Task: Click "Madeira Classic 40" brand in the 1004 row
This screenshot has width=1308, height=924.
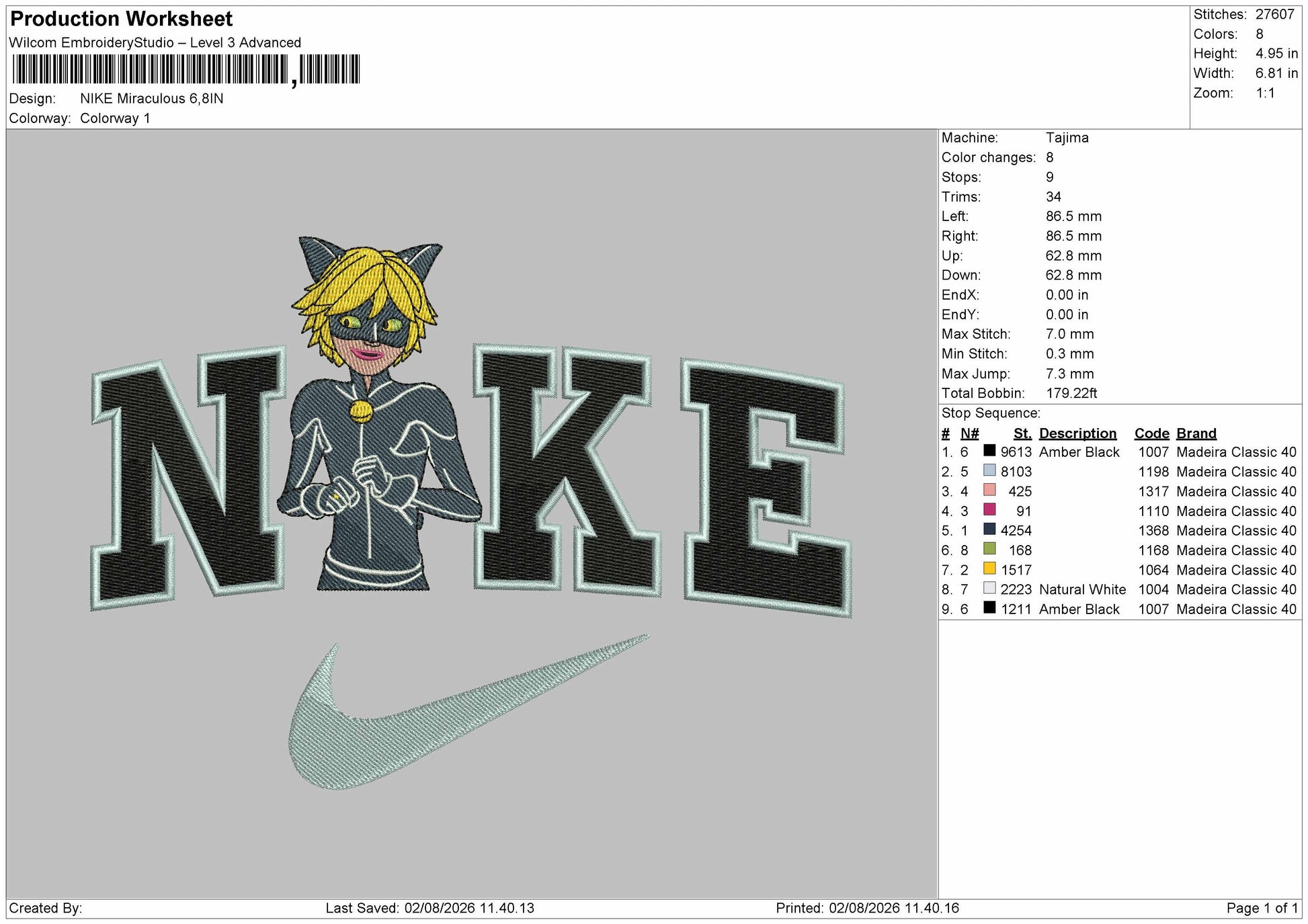Action: [1236, 589]
